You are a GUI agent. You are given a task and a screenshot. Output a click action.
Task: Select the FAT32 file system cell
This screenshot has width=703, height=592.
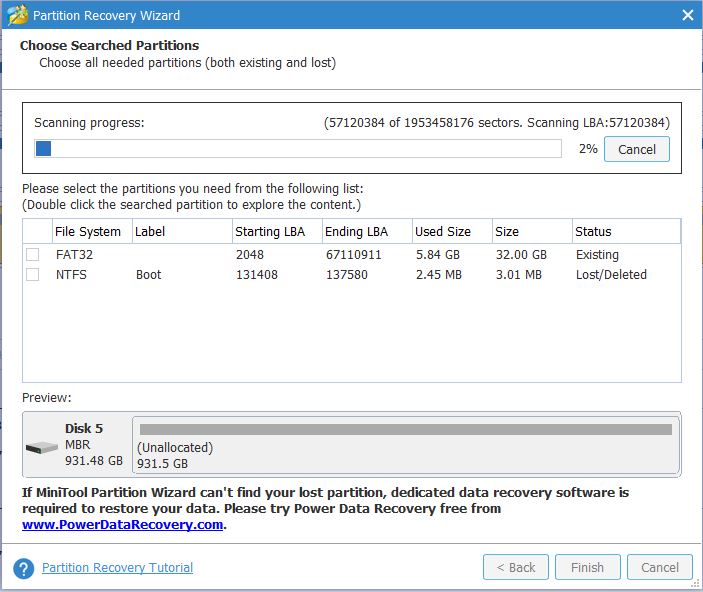(x=74, y=255)
